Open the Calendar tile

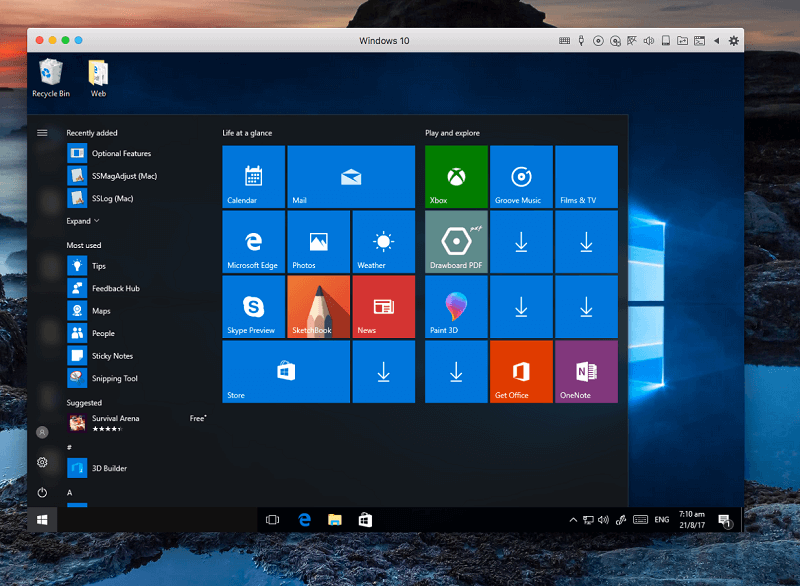254,176
